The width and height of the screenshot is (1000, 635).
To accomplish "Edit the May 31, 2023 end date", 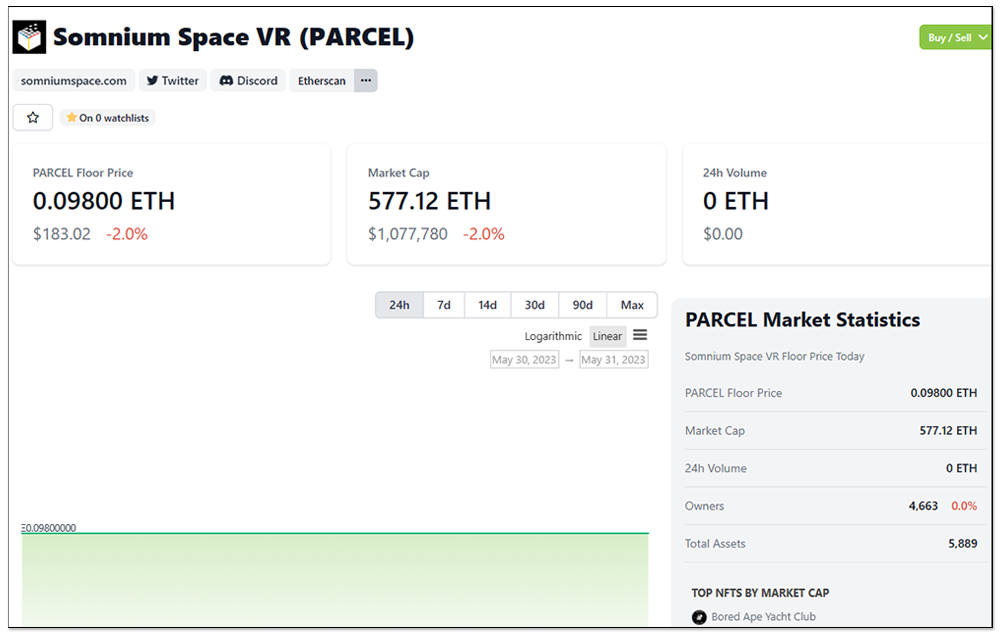I will pos(614,360).
